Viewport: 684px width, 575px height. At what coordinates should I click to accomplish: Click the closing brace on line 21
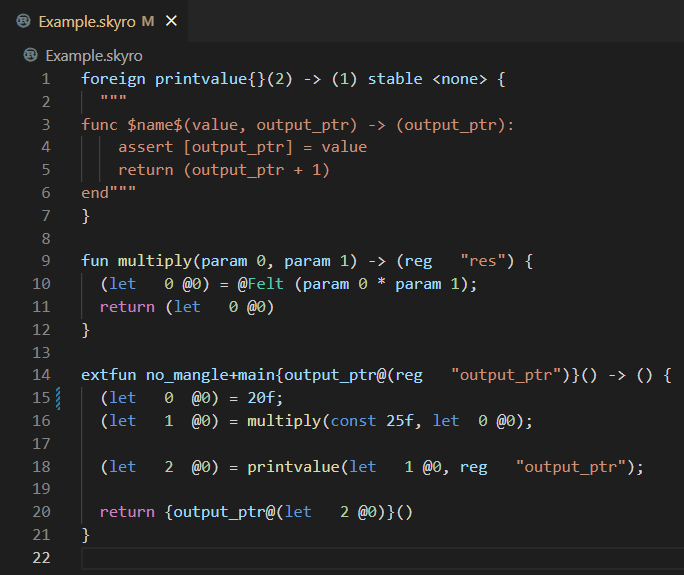[86, 535]
